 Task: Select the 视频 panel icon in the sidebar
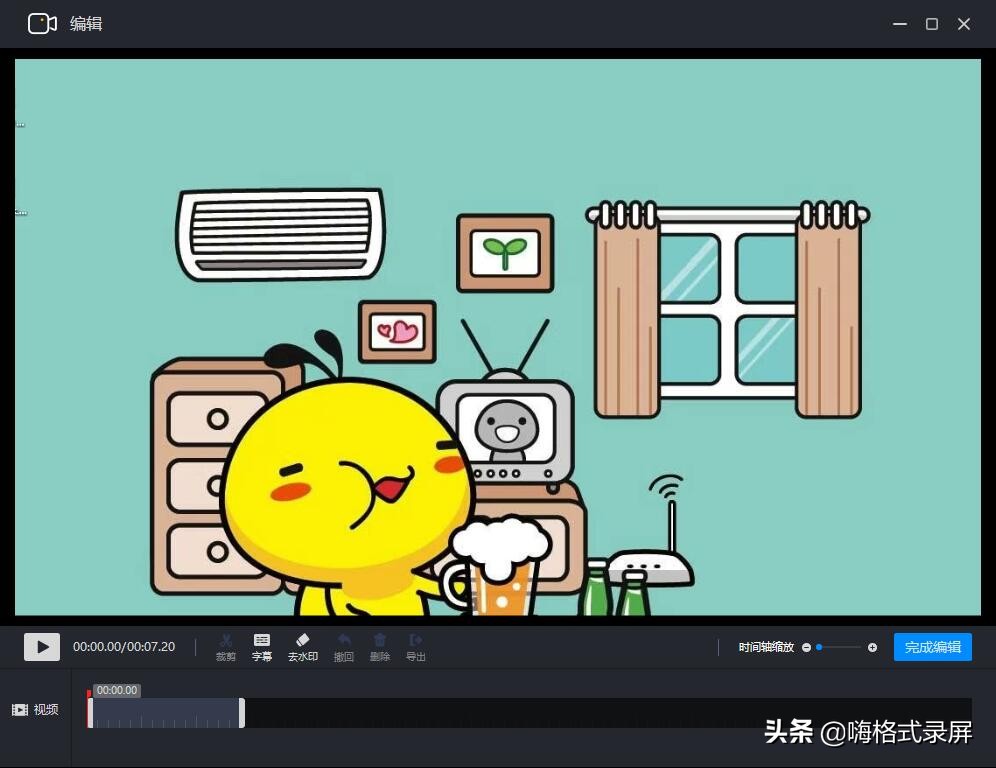[x=18, y=709]
